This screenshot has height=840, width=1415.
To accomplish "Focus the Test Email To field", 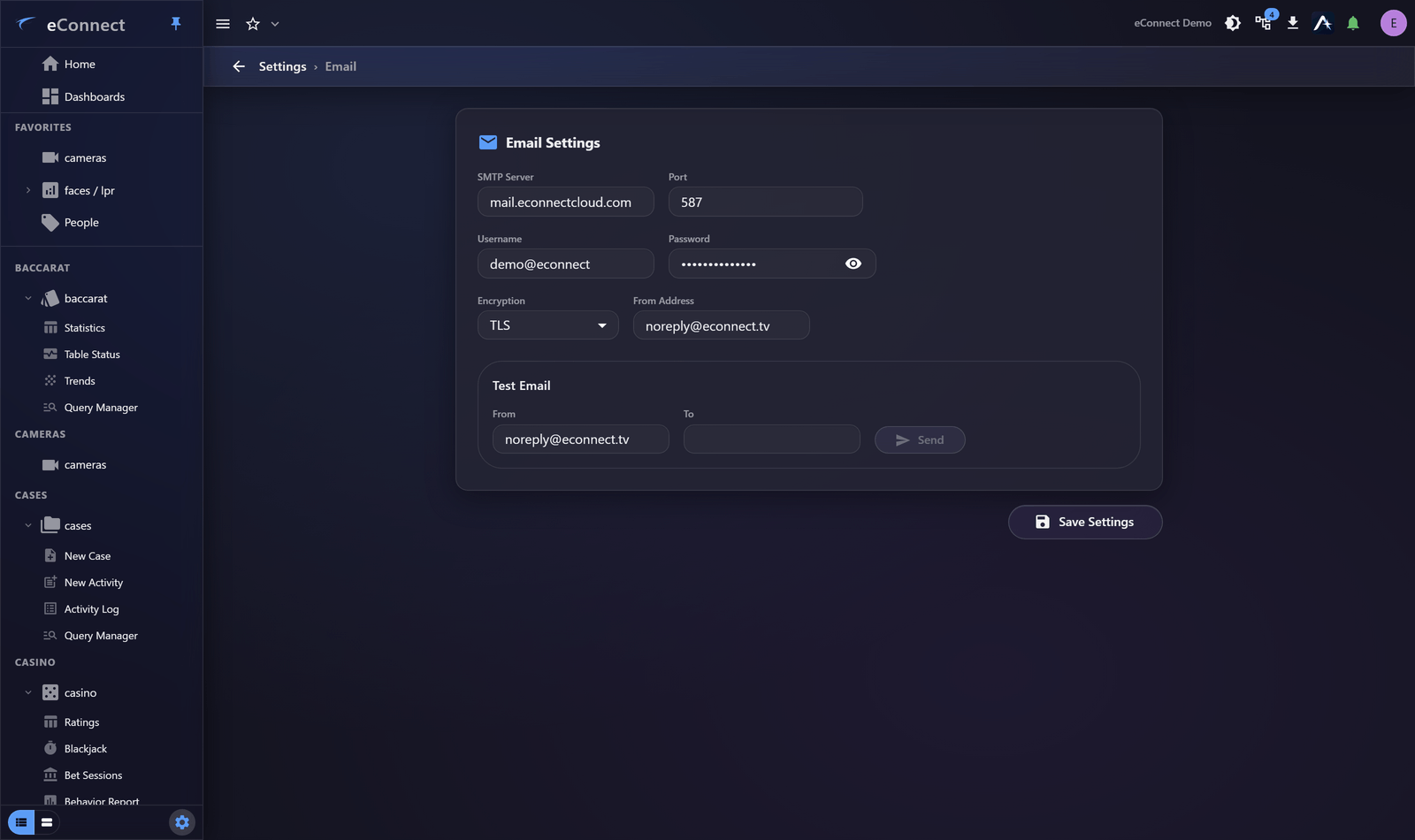I will click(772, 439).
